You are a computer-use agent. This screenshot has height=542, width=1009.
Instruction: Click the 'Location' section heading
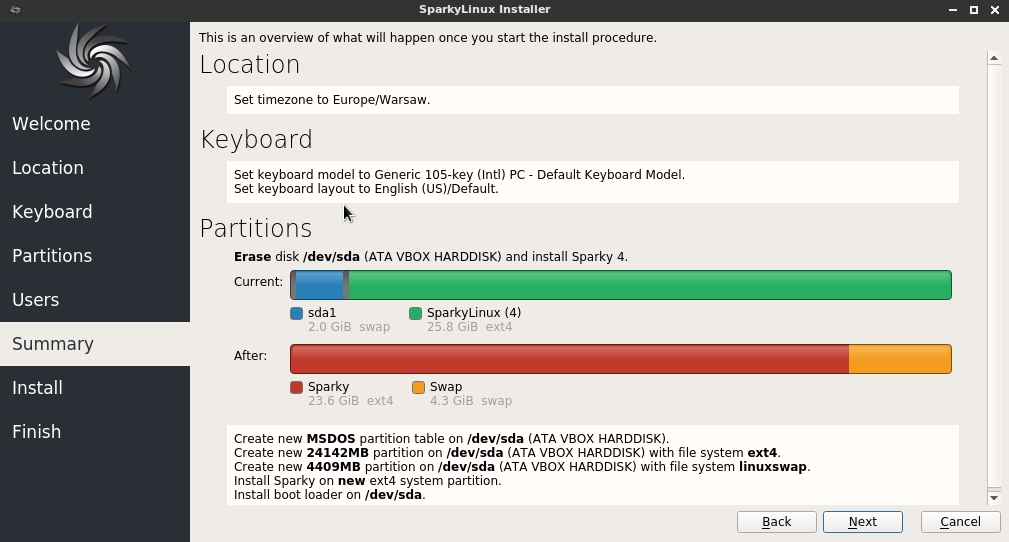pos(250,65)
